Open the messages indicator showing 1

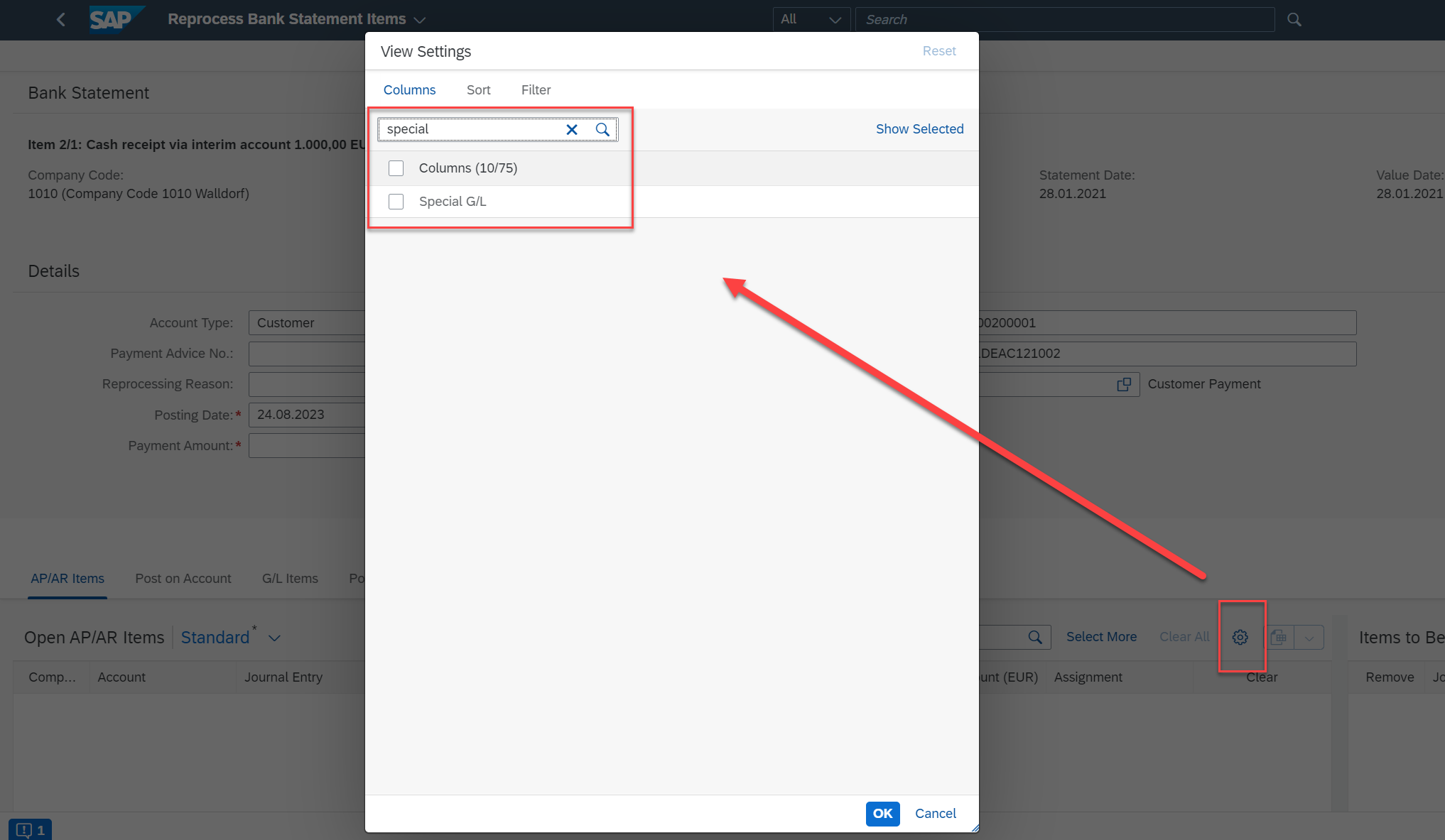pyautogui.click(x=31, y=829)
